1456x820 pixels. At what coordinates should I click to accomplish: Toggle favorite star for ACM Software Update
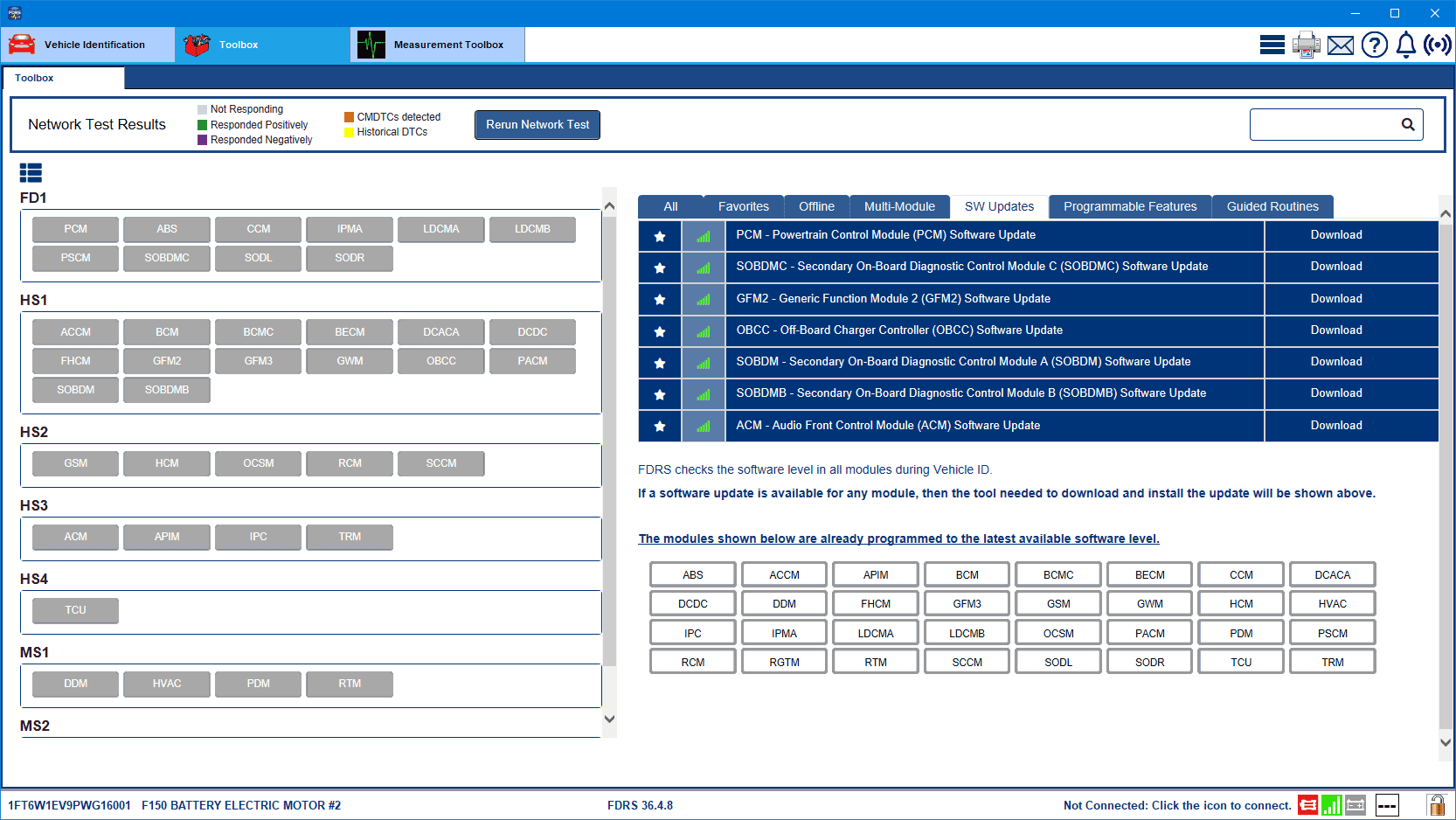[660, 427]
